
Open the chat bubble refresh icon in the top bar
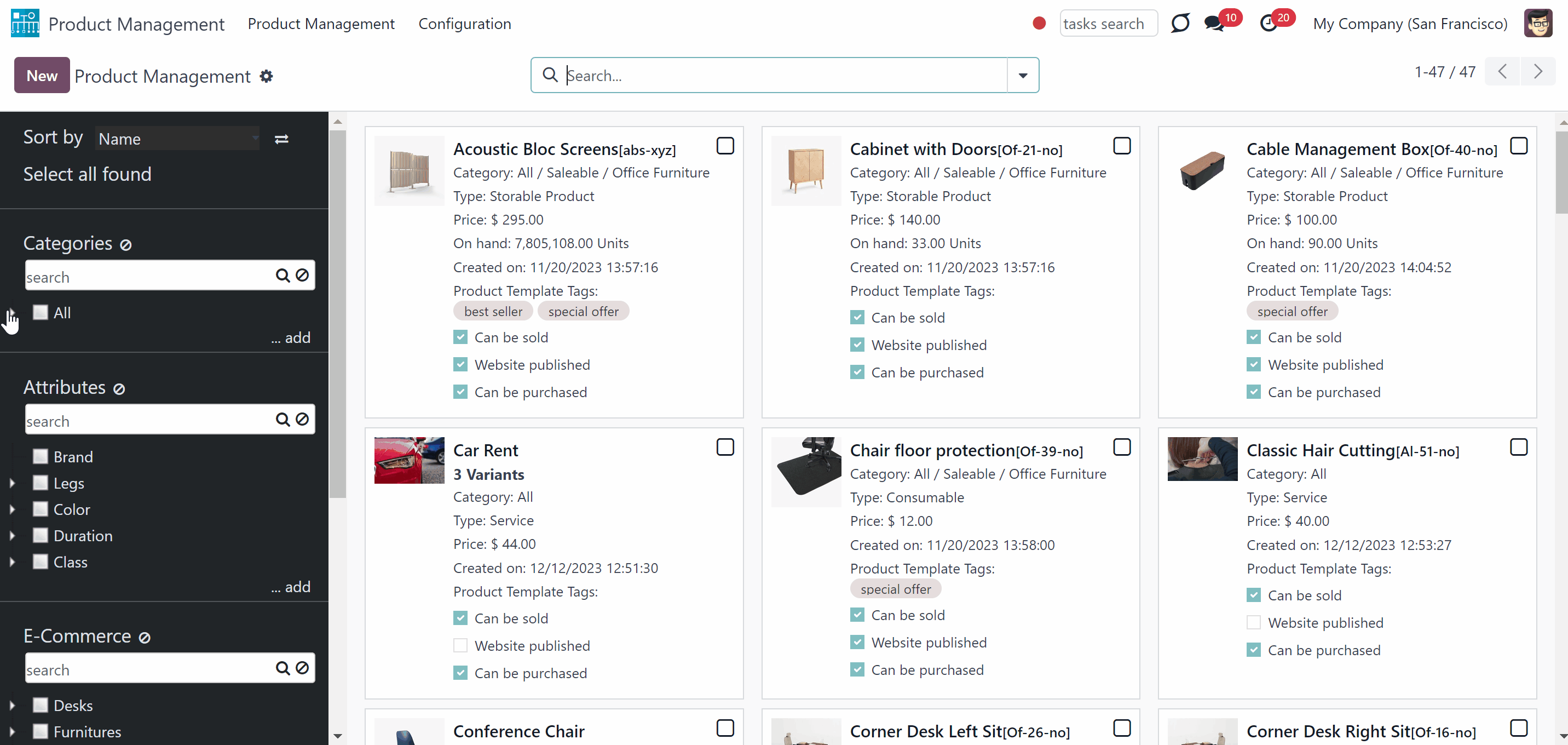pyautogui.click(x=1180, y=23)
